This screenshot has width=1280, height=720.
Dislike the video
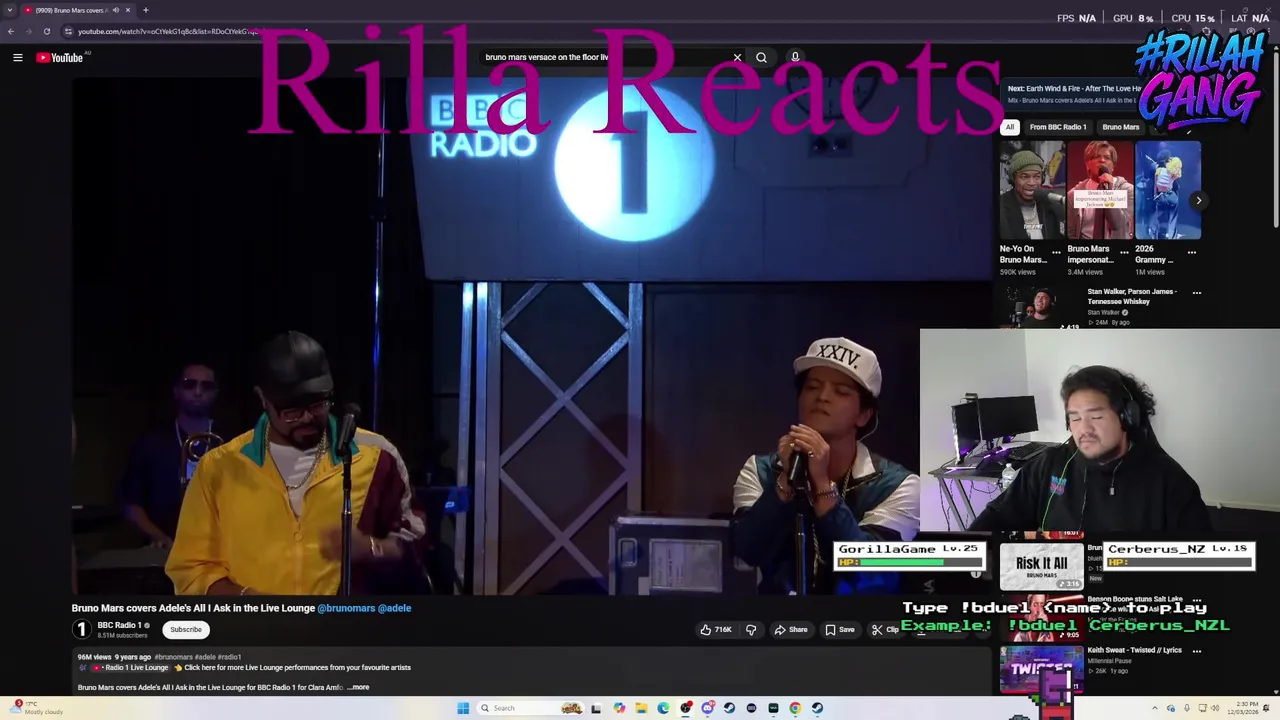coord(751,630)
